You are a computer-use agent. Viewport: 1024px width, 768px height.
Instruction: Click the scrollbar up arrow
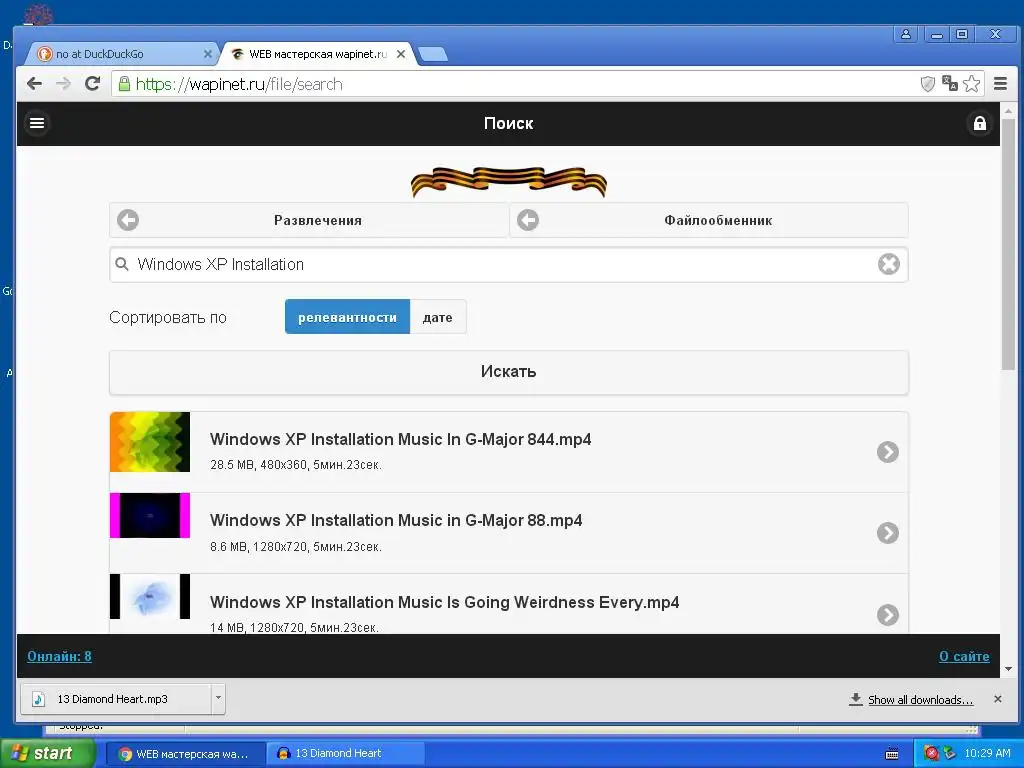point(1008,110)
